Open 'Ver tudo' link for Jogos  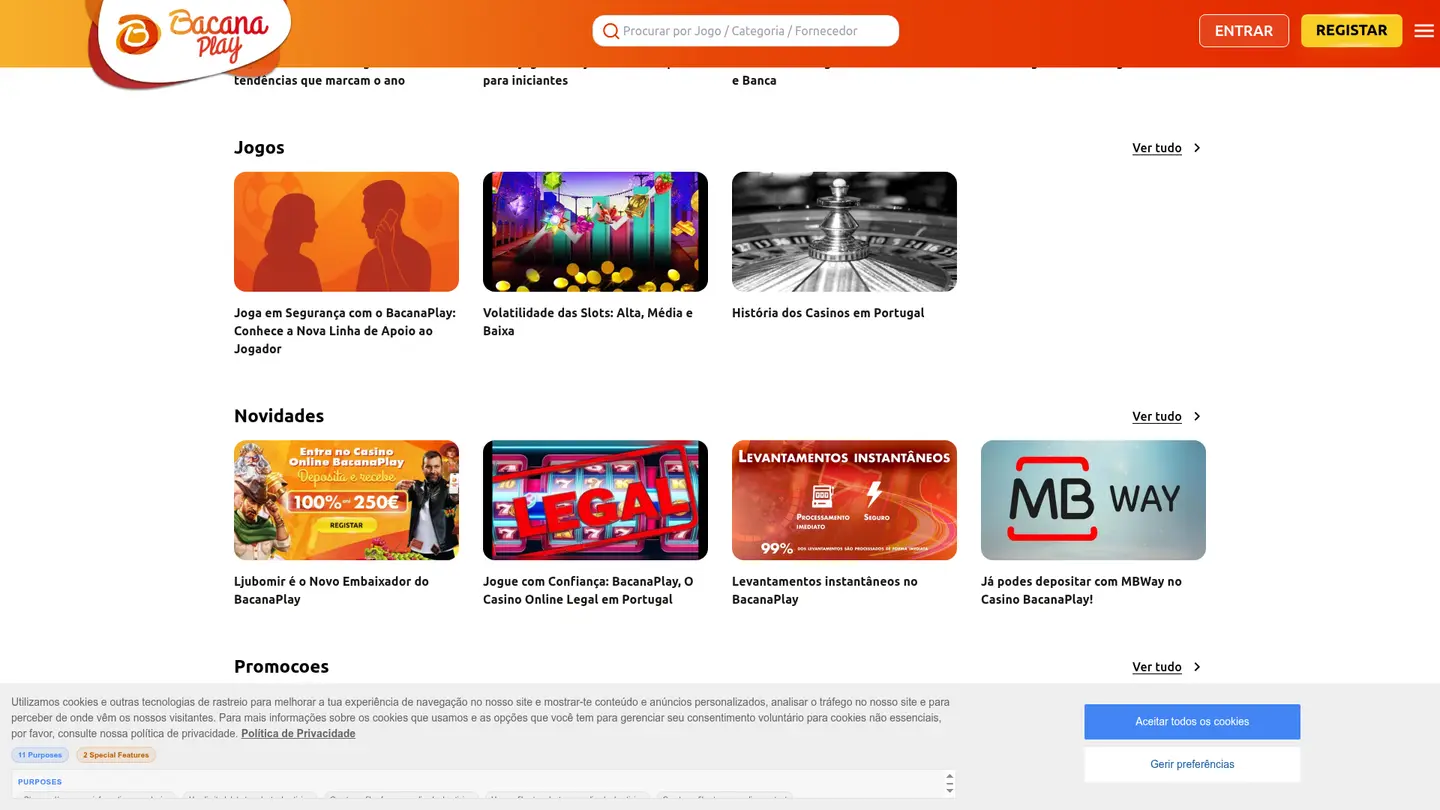click(x=1157, y=148)
